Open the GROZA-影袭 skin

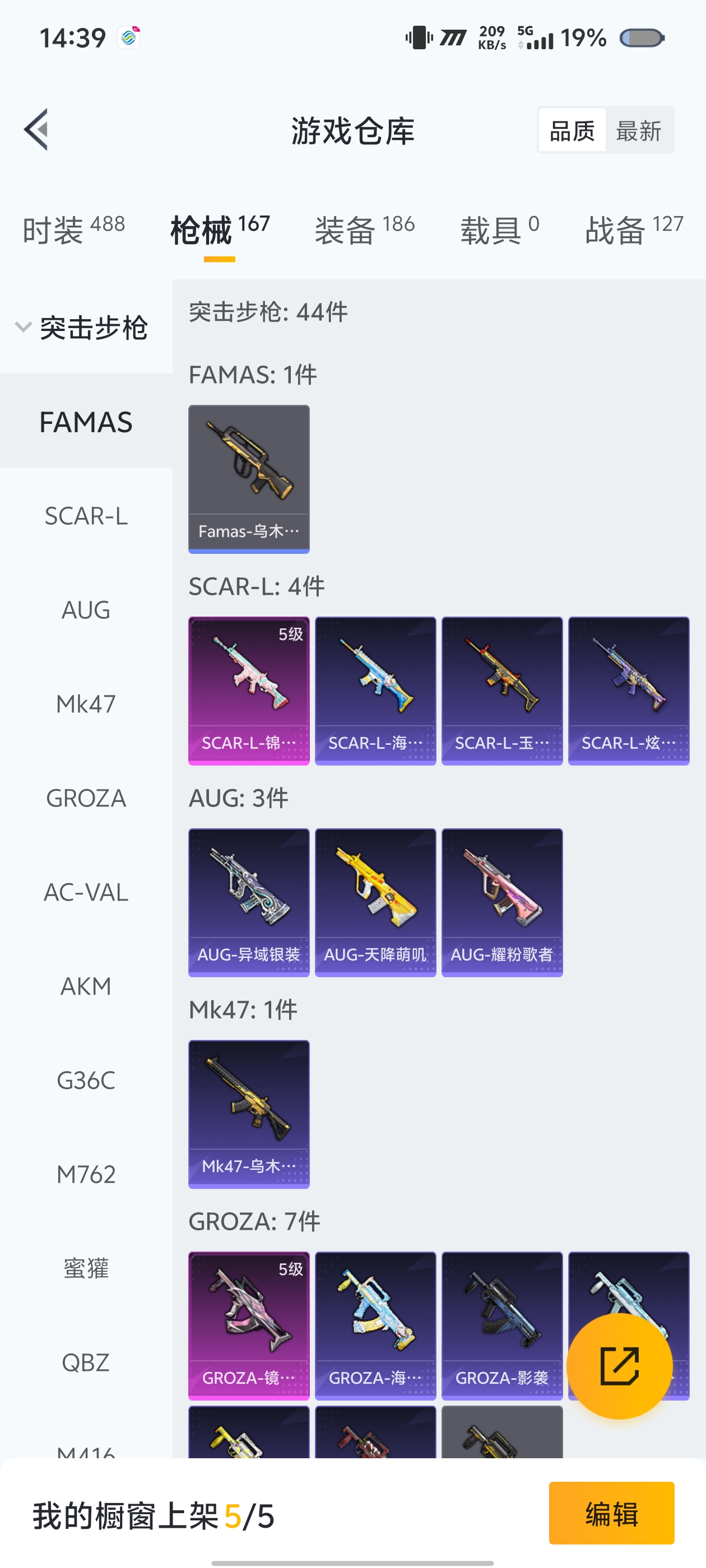[x=502, y=1326]
